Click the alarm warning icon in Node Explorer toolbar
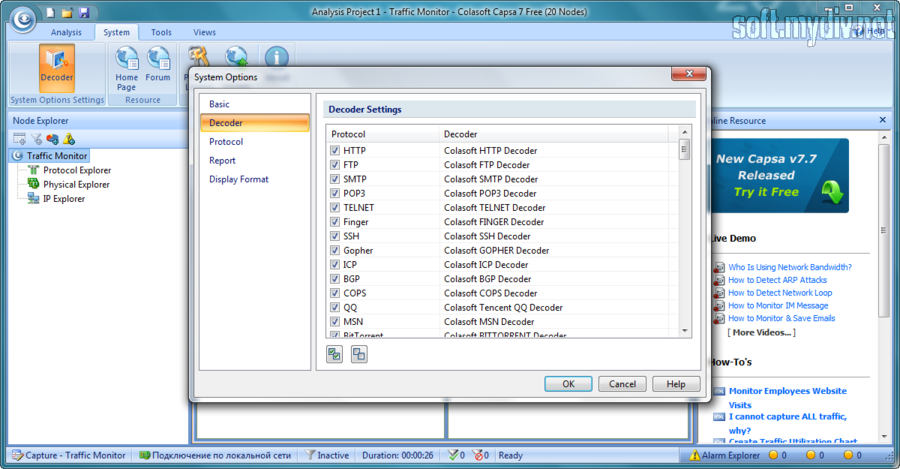Viewport: 900px width, 469px height. (x=69, y=139)
